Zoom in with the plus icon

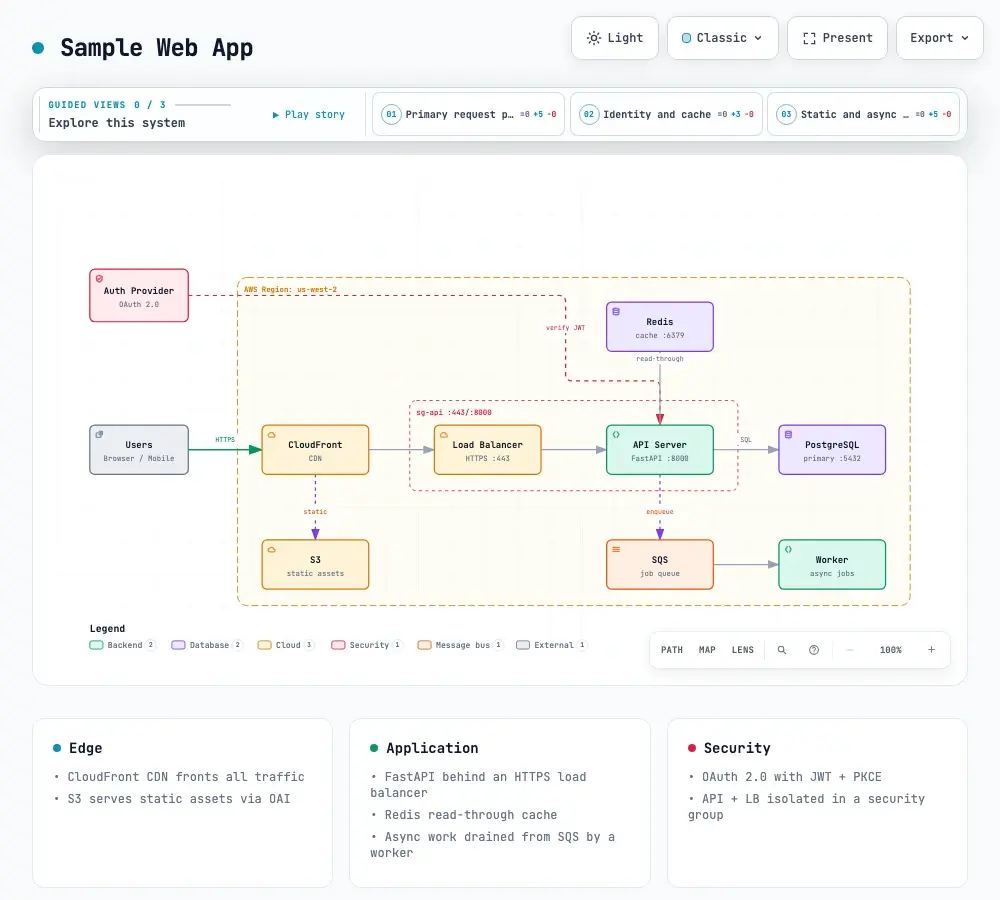931,650
